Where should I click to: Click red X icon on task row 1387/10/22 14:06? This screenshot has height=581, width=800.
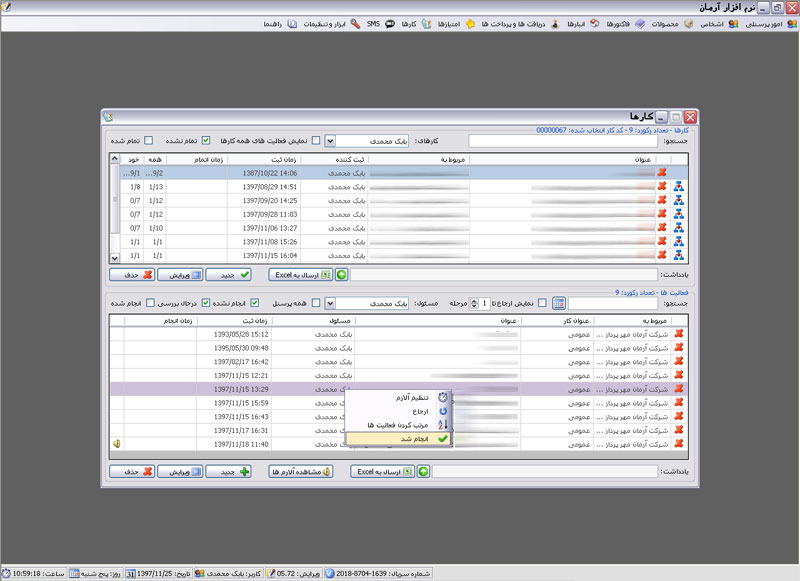662,173
